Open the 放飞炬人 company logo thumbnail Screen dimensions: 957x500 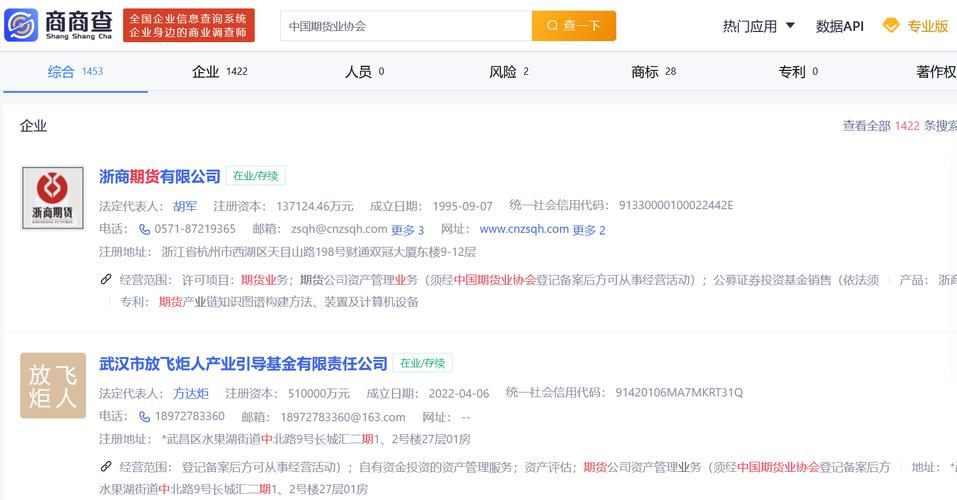(x=53, y=385)
